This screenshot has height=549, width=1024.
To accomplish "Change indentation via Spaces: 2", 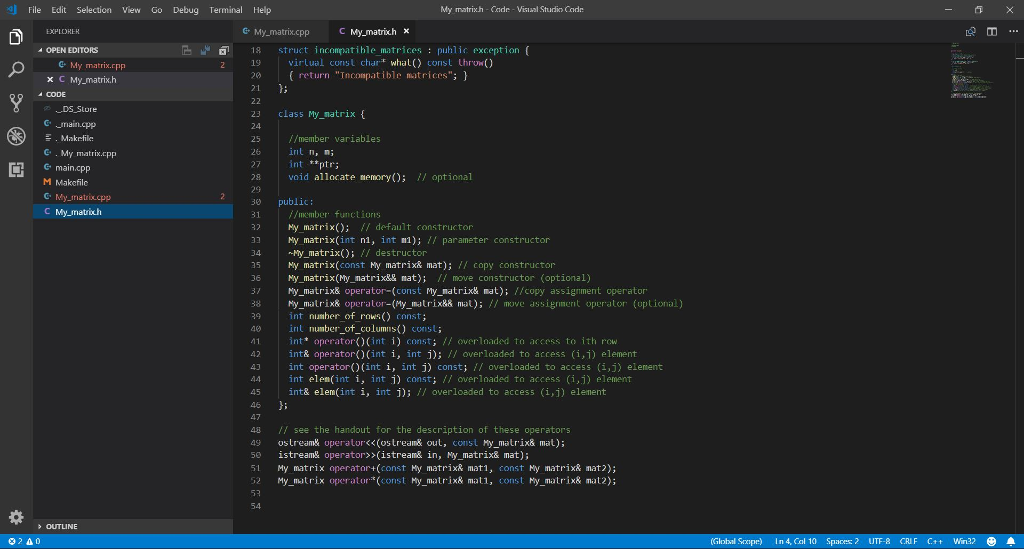I will (x=842, y=541).
